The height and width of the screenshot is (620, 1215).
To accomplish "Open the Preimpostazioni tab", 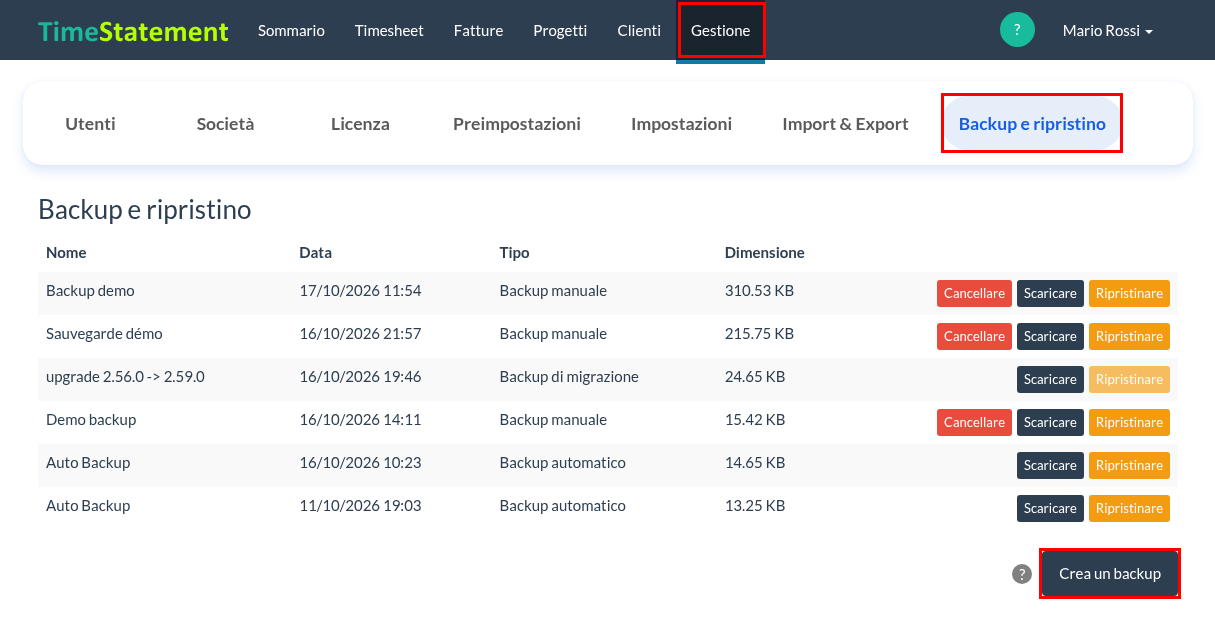I will click(x=516, y=124).
